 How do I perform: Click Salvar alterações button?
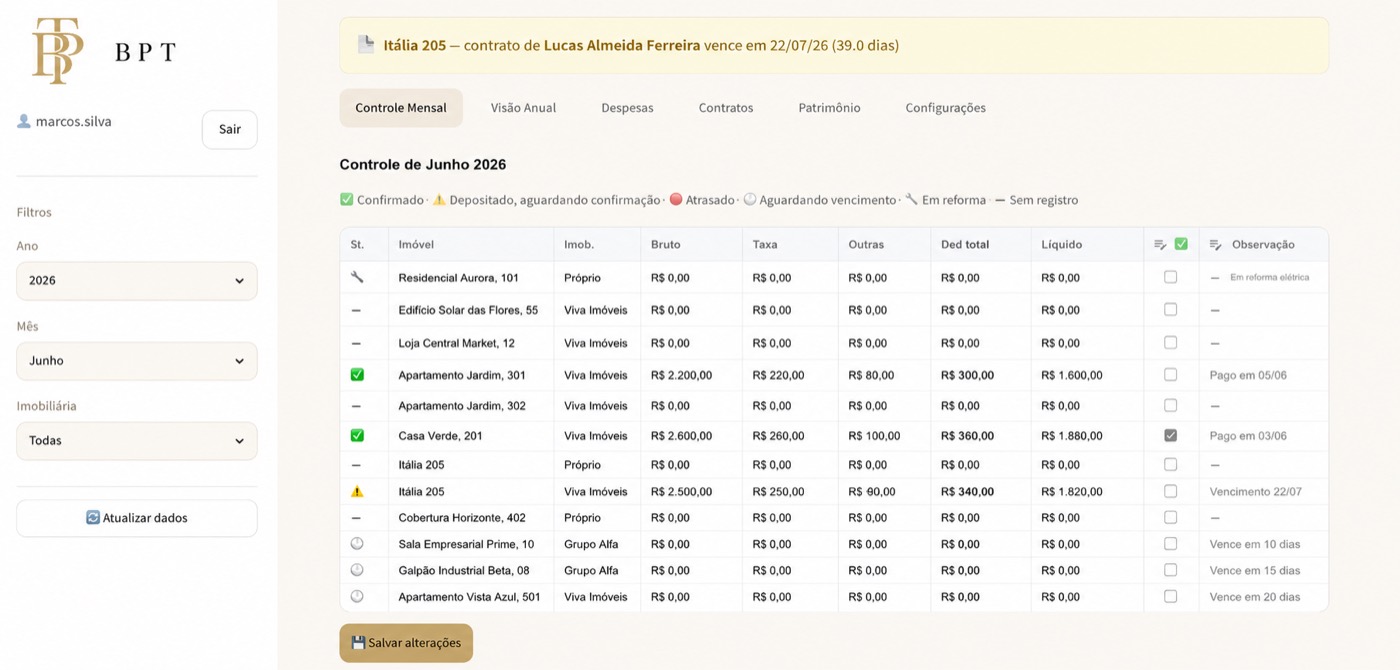[x=406, y=643]
